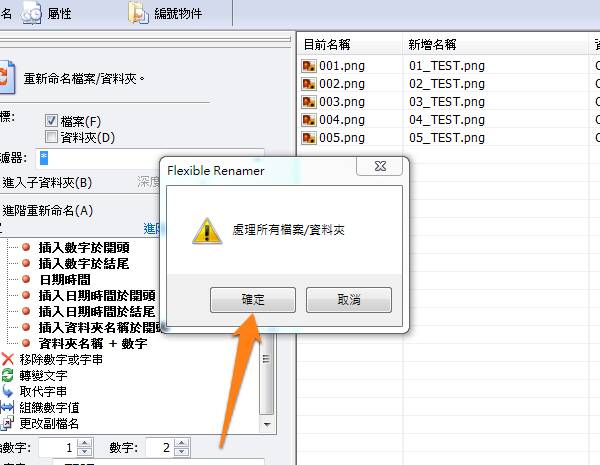The width and height of the screenshot is (600, 465).
Task: Click new name 05_TEST.png cell
Action: 447,138
